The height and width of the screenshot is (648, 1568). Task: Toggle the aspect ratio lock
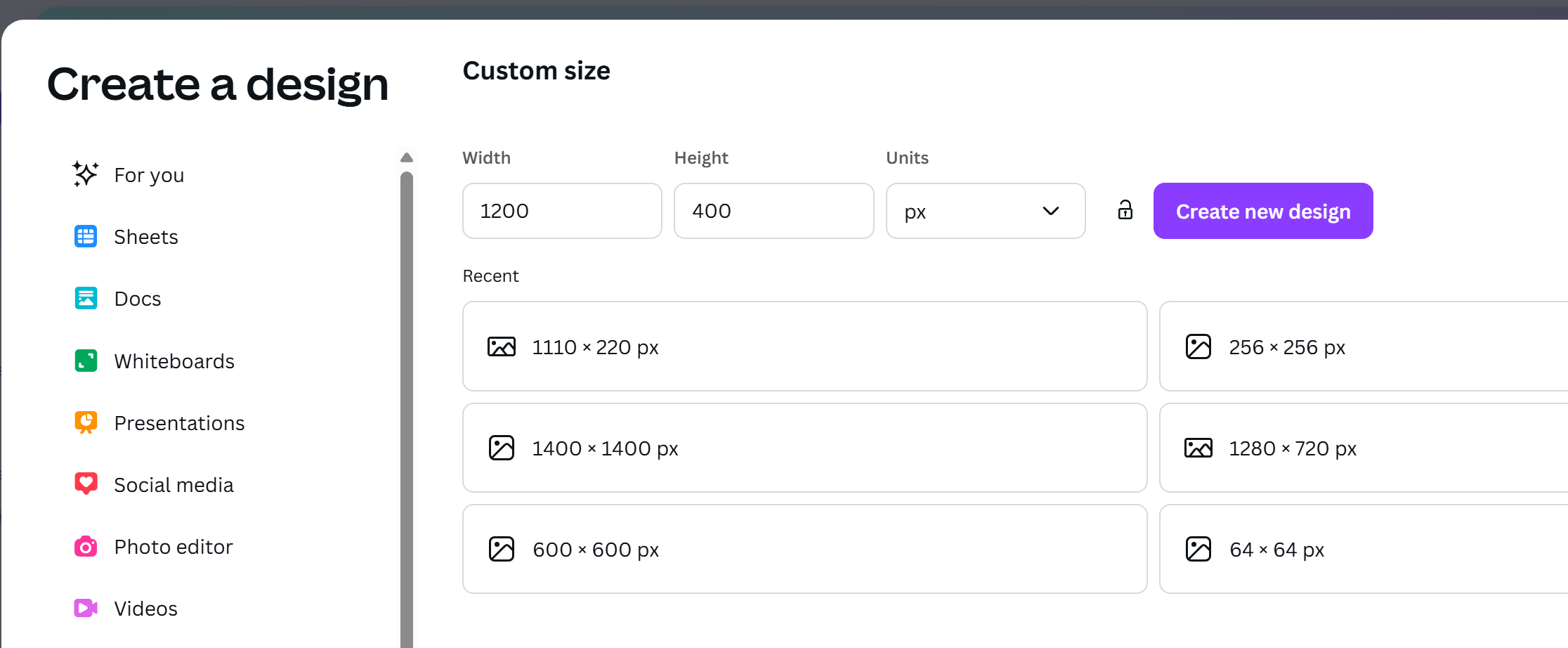(x=1125, y=210)
